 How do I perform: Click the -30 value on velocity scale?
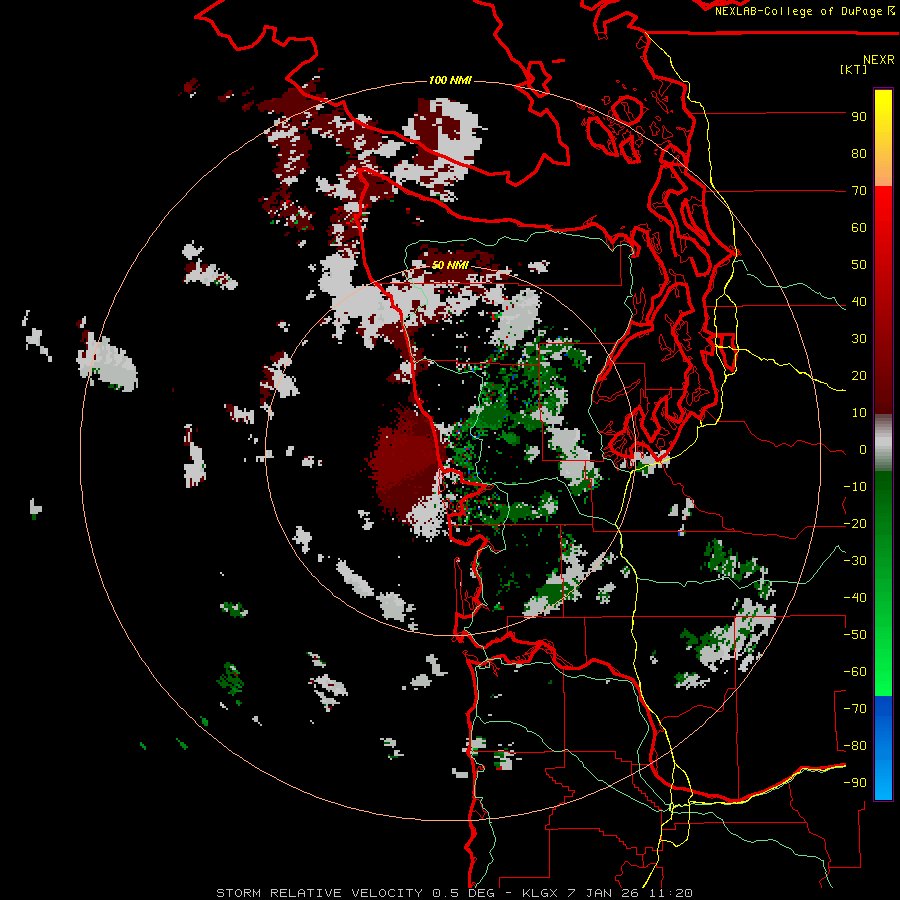tap(855, 561)
